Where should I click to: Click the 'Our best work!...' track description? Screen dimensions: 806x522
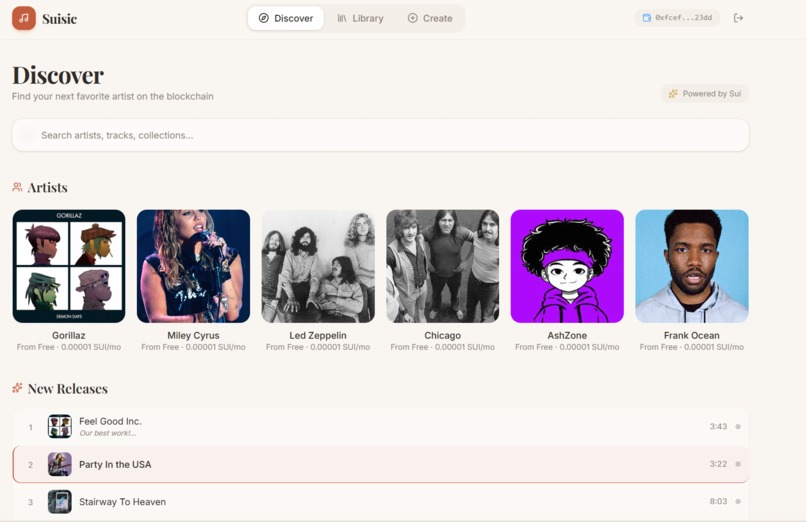pos(107,433)
